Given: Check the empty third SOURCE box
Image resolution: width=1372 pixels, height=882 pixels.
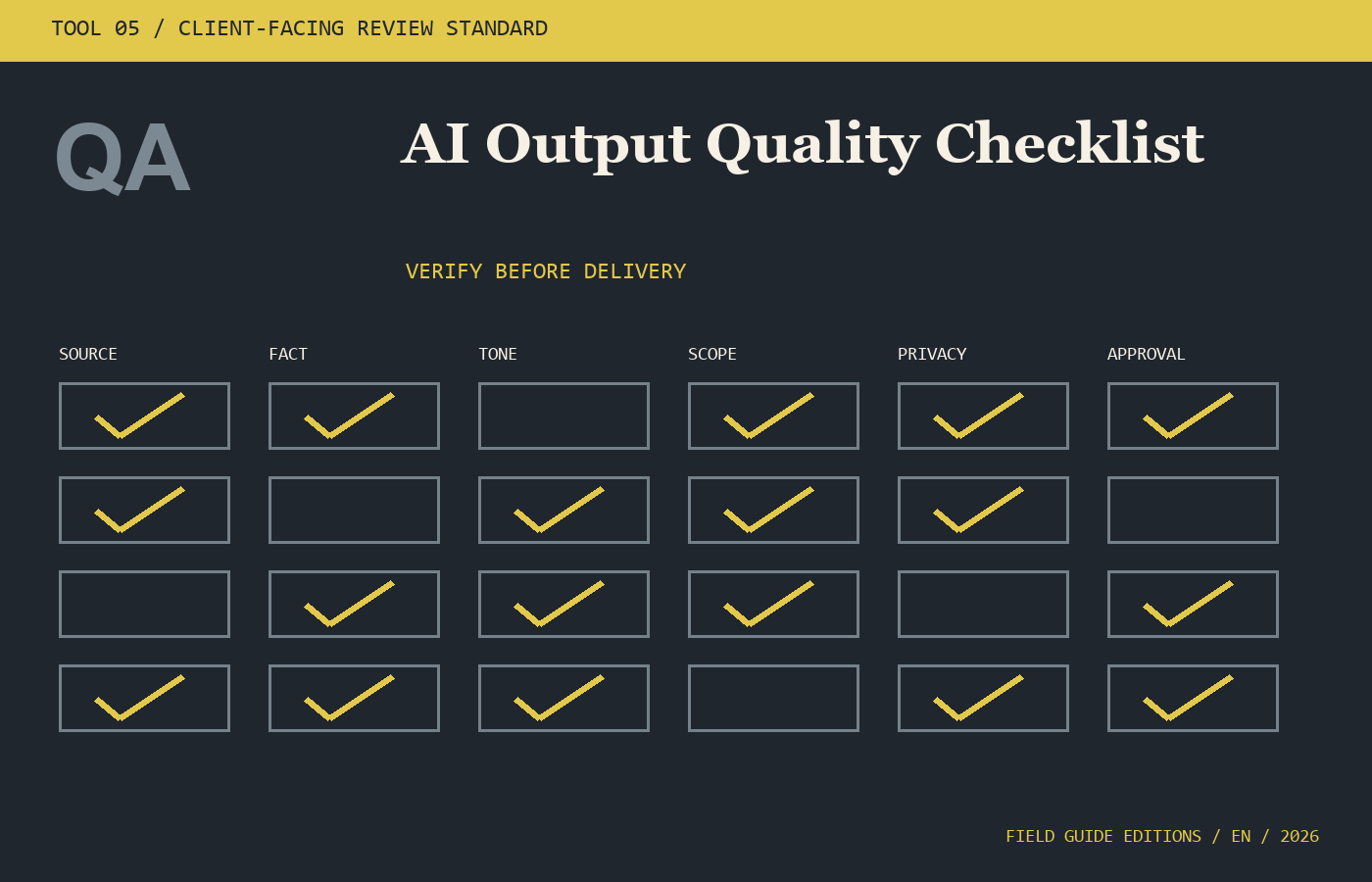Looking at the screenshot, I should (x=144, y=604).
